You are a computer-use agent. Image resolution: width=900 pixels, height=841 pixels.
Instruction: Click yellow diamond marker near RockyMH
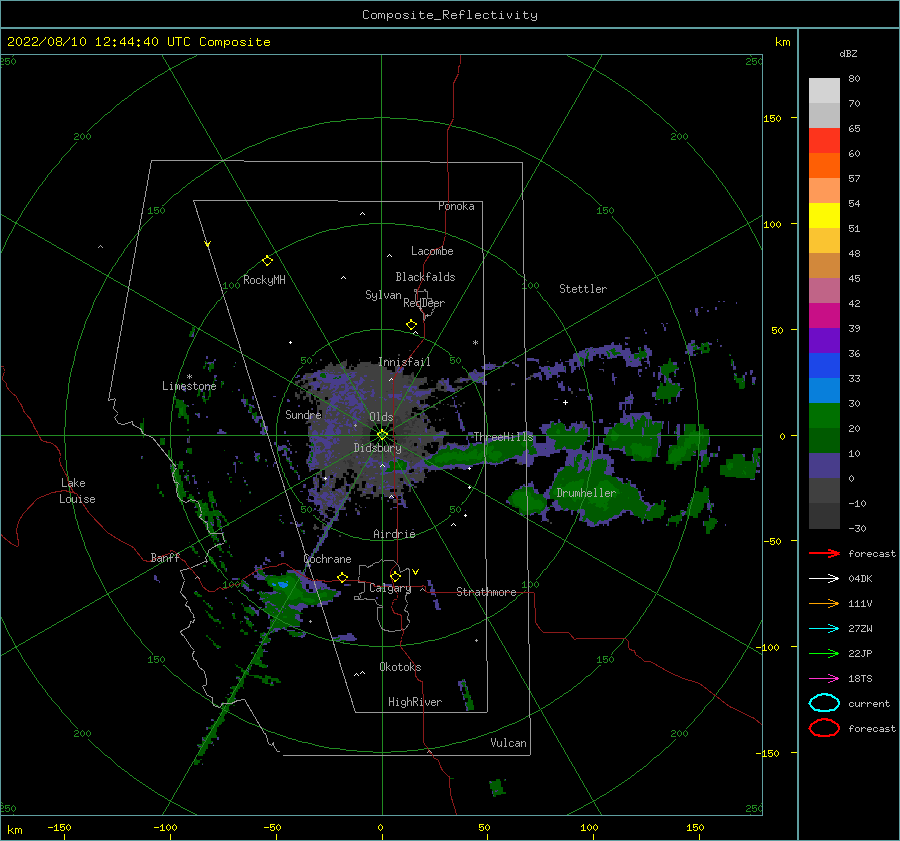click(x=267, y=261)
